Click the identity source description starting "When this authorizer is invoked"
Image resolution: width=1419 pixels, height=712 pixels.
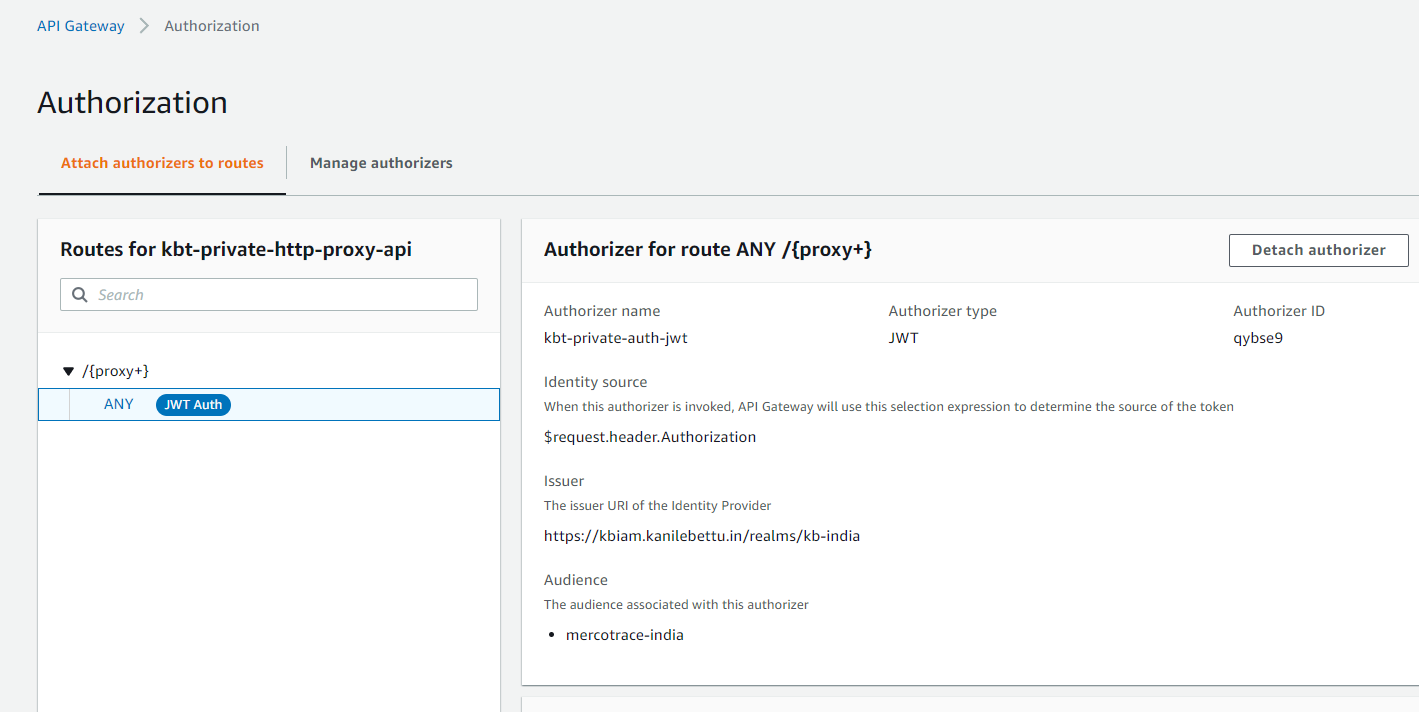(x=889, y=407)
